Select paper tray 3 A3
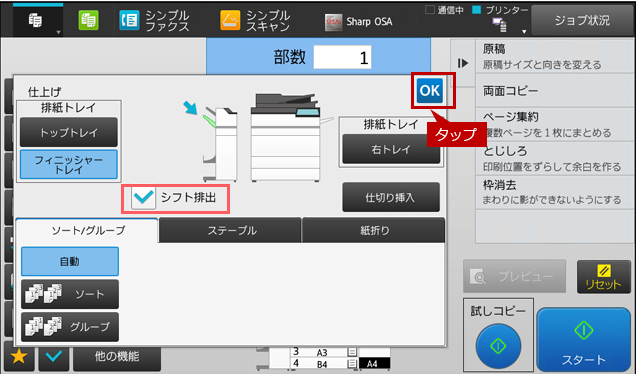 pos(324,352)
